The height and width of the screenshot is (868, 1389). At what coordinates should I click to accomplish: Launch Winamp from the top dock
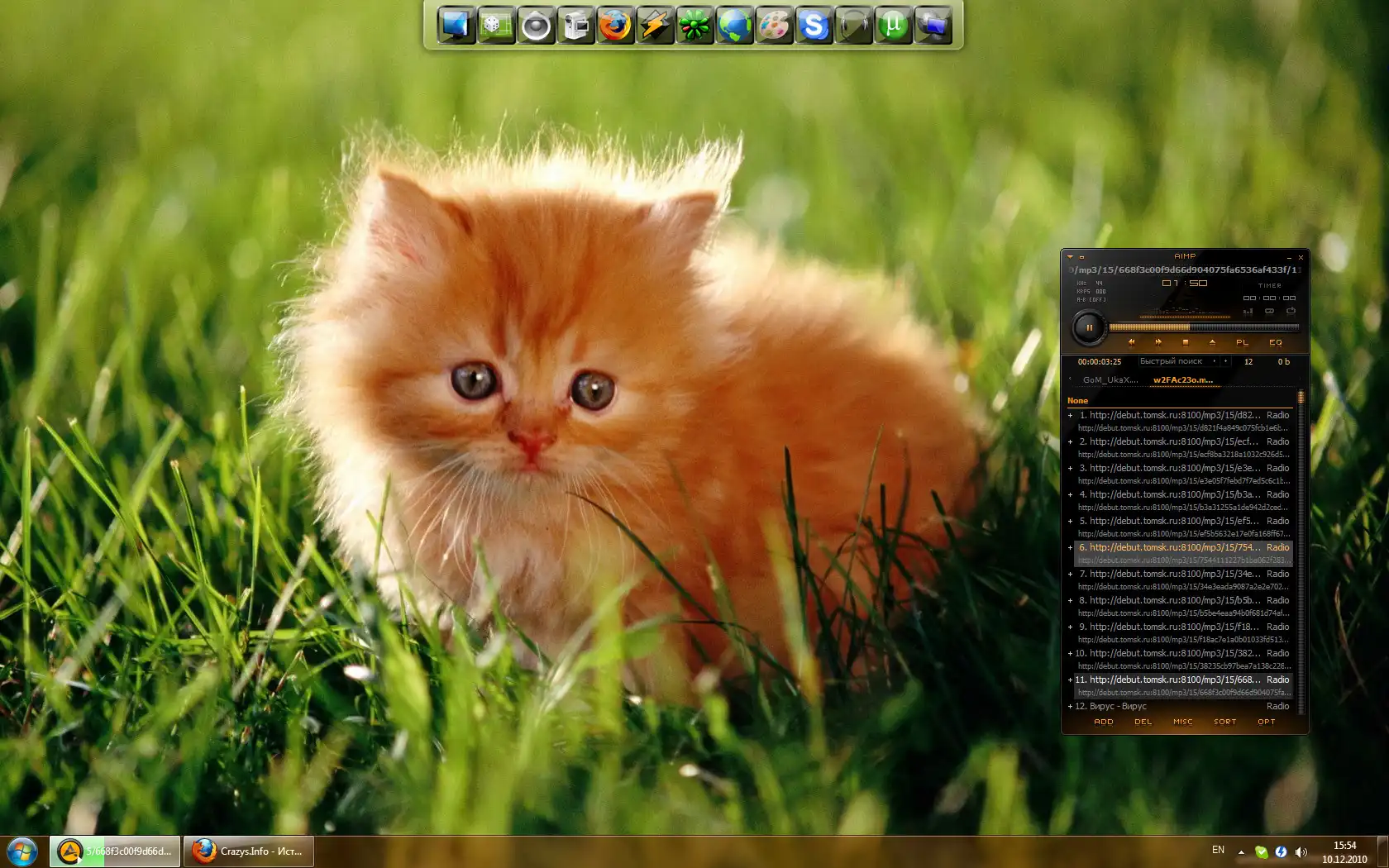654,26
